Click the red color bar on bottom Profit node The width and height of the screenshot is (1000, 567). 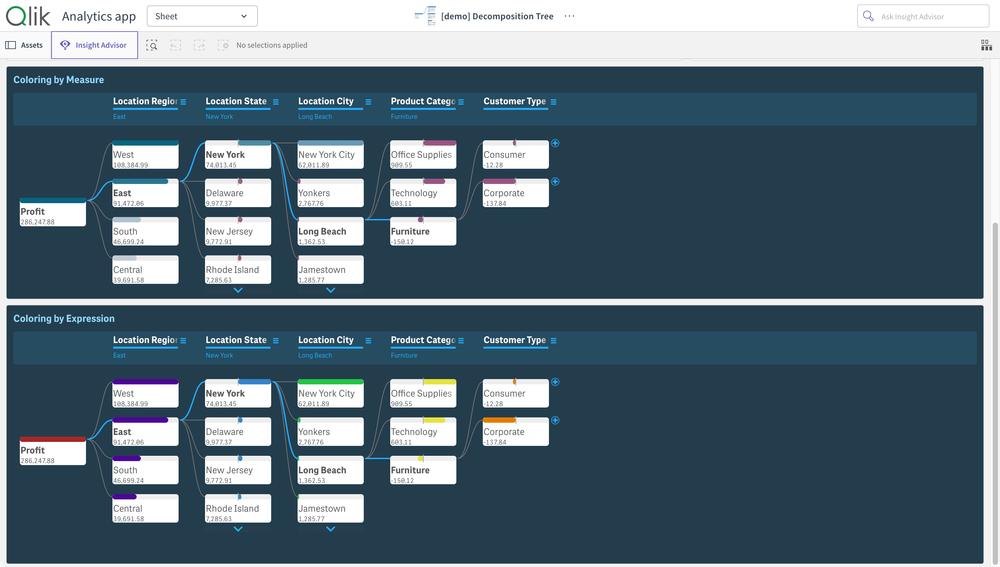[x=53, y=440]
